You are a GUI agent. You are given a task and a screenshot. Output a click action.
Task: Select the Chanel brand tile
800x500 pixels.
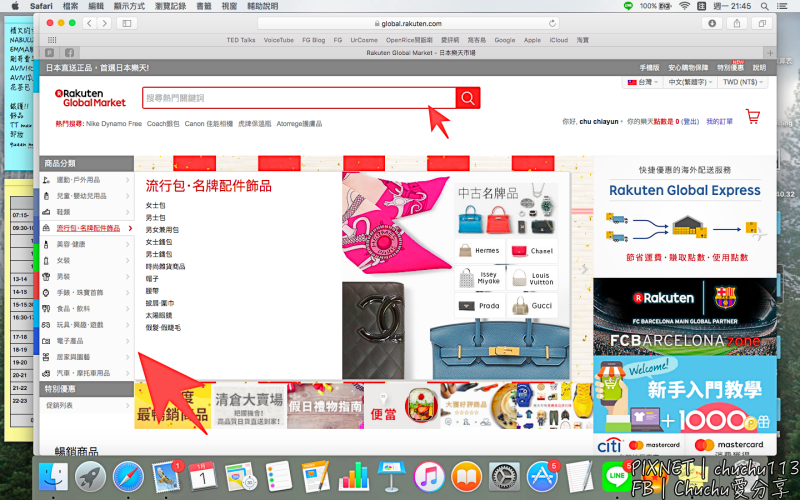(533, 251)
